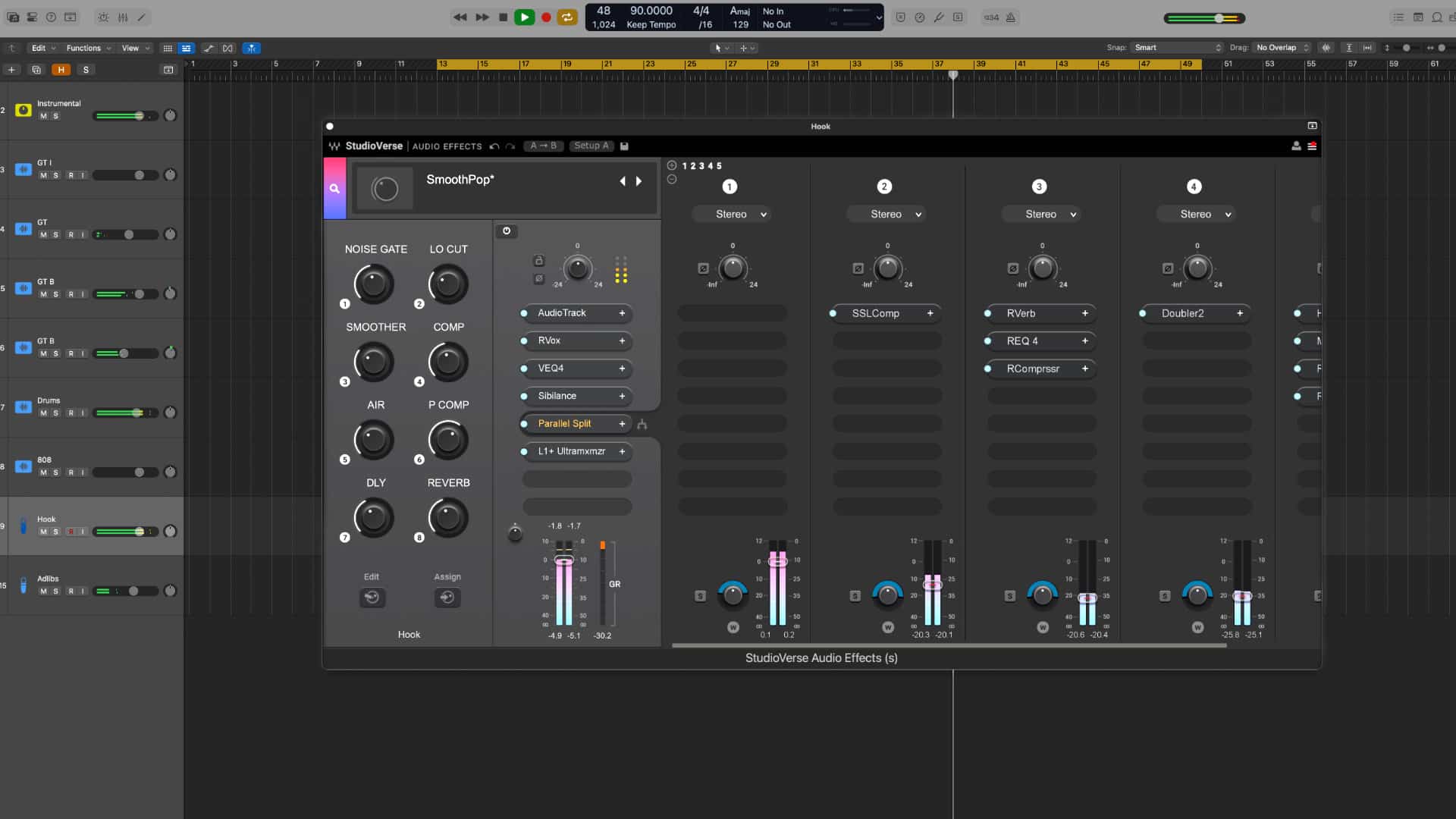Screen dimensions: 1456x819
Task: Open the Snap Smart dropdown
Action: [1177, 48]
